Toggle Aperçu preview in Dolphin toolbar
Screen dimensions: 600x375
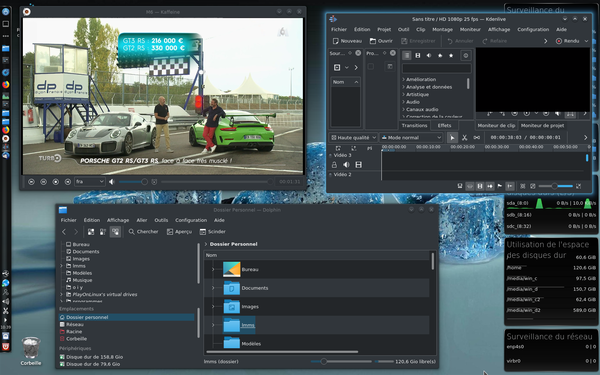179,232
